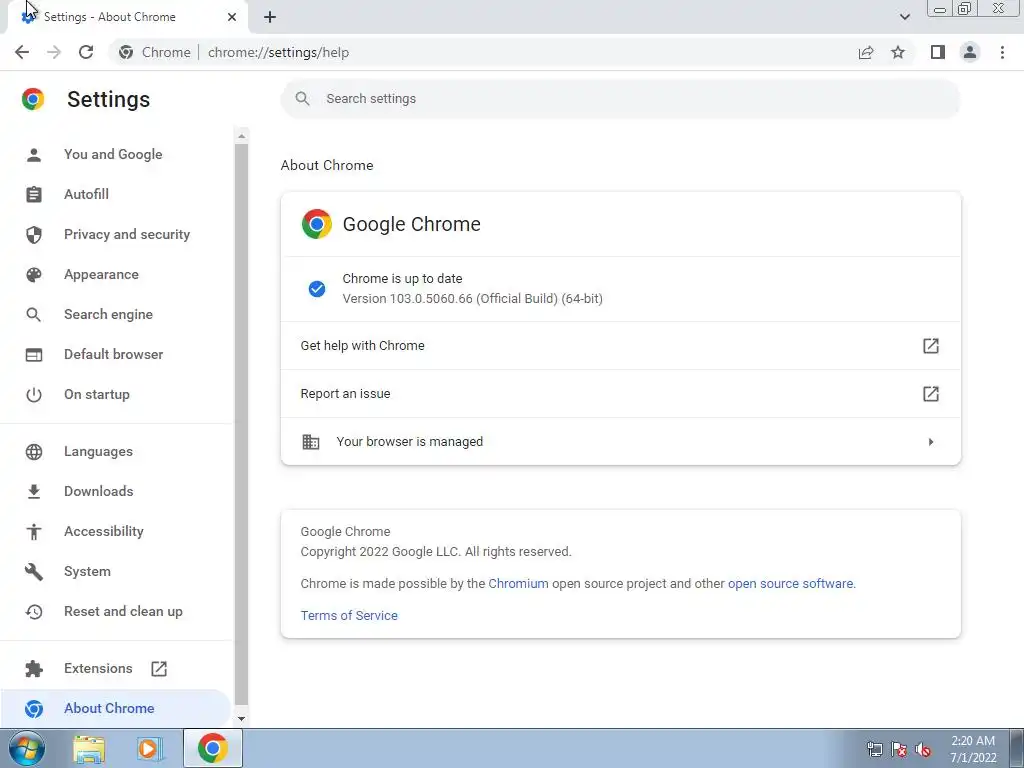Open the side panel icon

pyautogui.click(x=938, y=52)
